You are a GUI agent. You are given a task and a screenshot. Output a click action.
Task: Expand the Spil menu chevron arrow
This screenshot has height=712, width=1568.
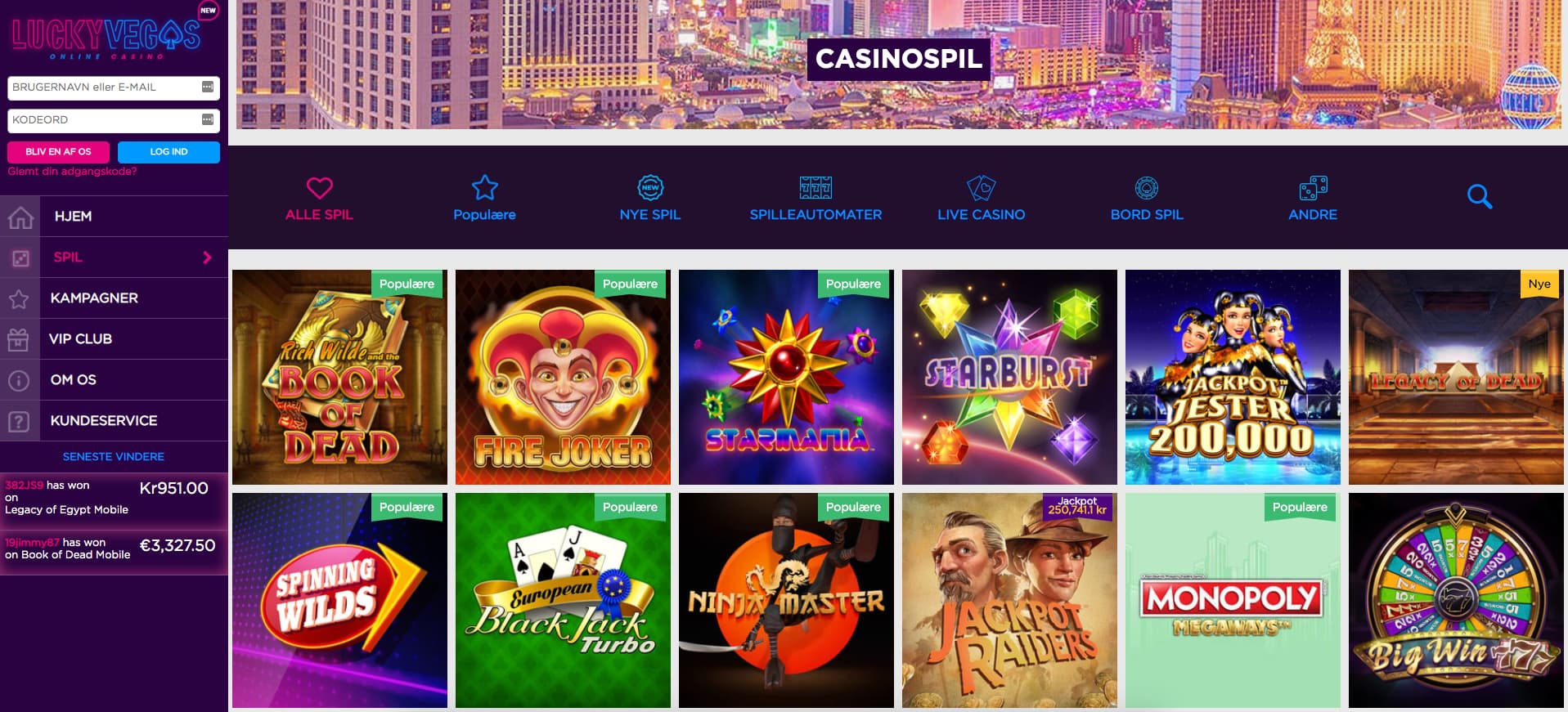point(207,257)
